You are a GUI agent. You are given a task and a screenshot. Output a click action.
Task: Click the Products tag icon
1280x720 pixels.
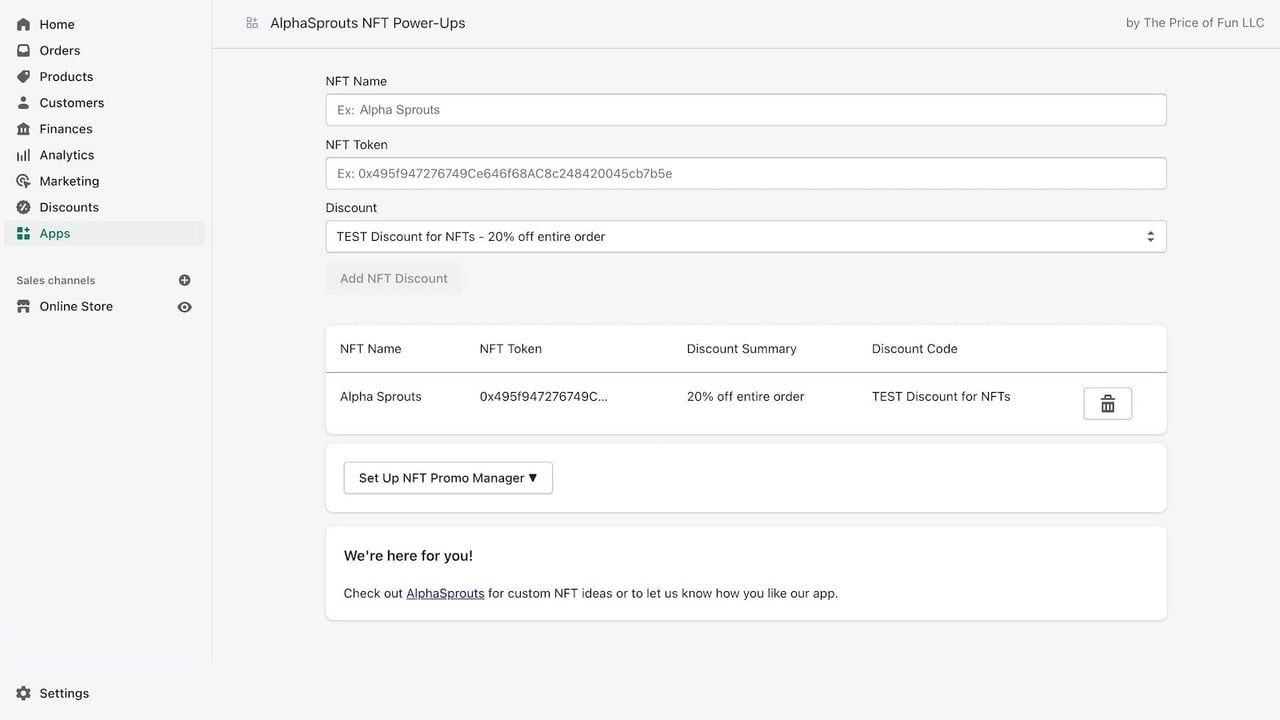pyautogui.click(x=23, y=76)
